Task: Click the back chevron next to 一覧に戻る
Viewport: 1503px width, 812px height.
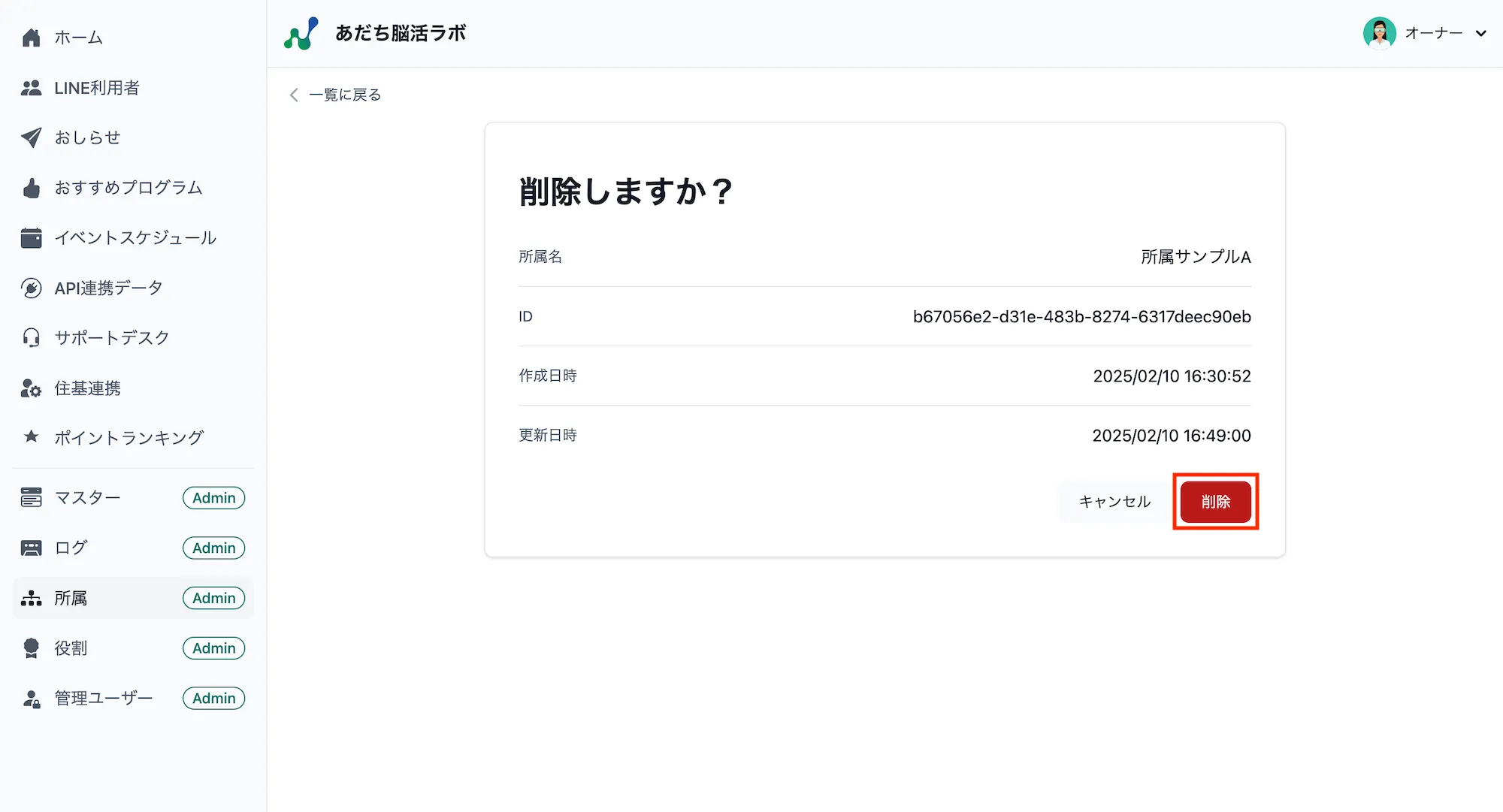Action: [293, 95]
